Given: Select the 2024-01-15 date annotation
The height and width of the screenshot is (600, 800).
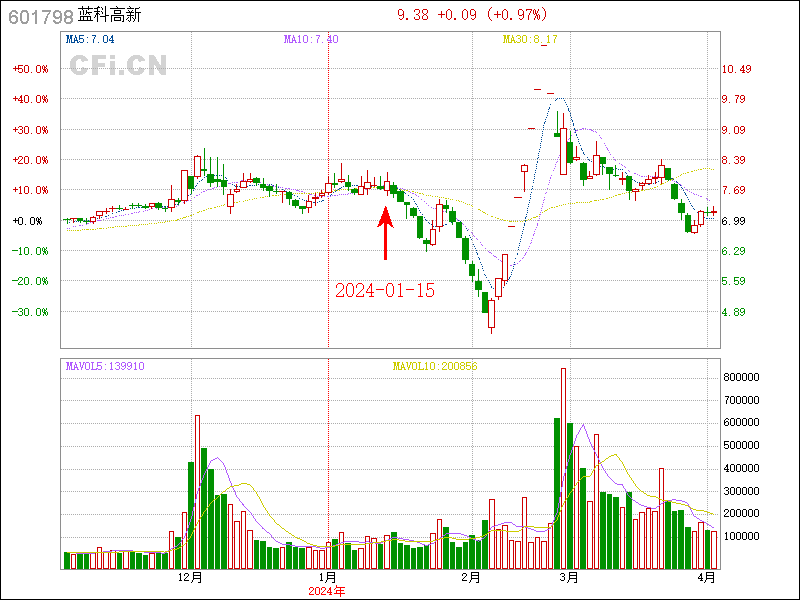Looking at the screenshot, I should point(384,291).
